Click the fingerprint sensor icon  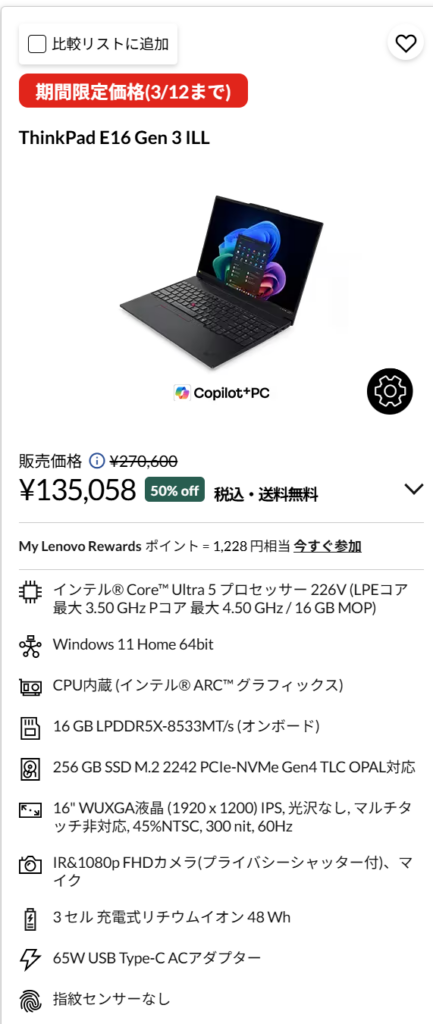(x=29, y=1000)
